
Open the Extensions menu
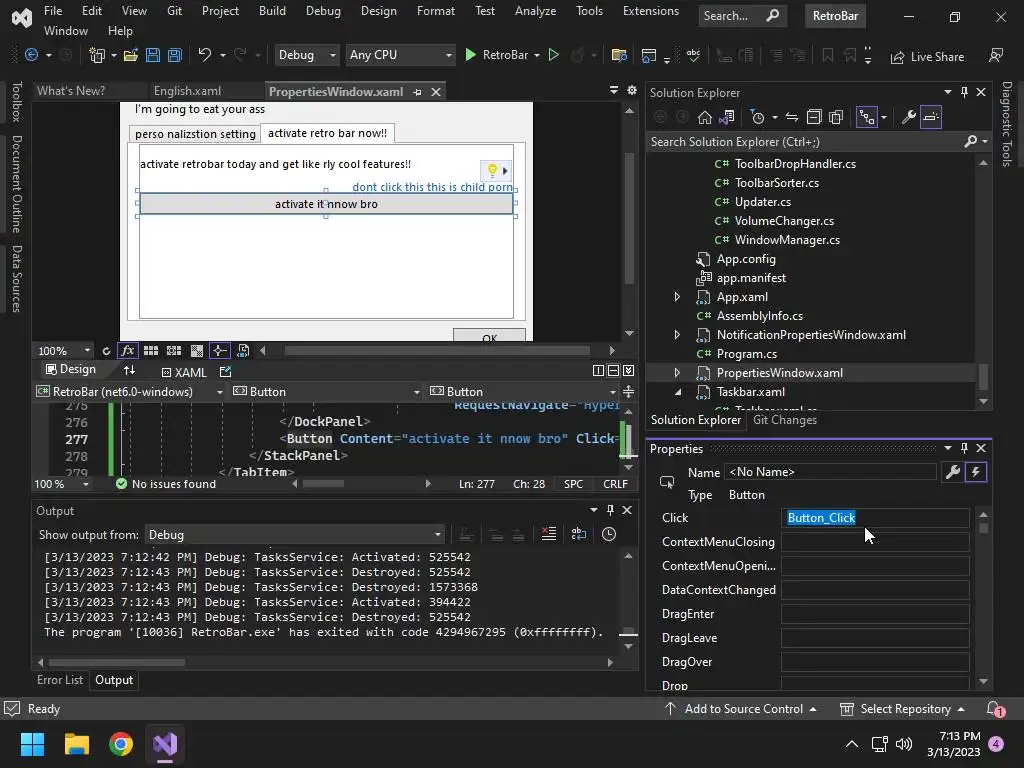pyautogui.click(x=650, y=11)
